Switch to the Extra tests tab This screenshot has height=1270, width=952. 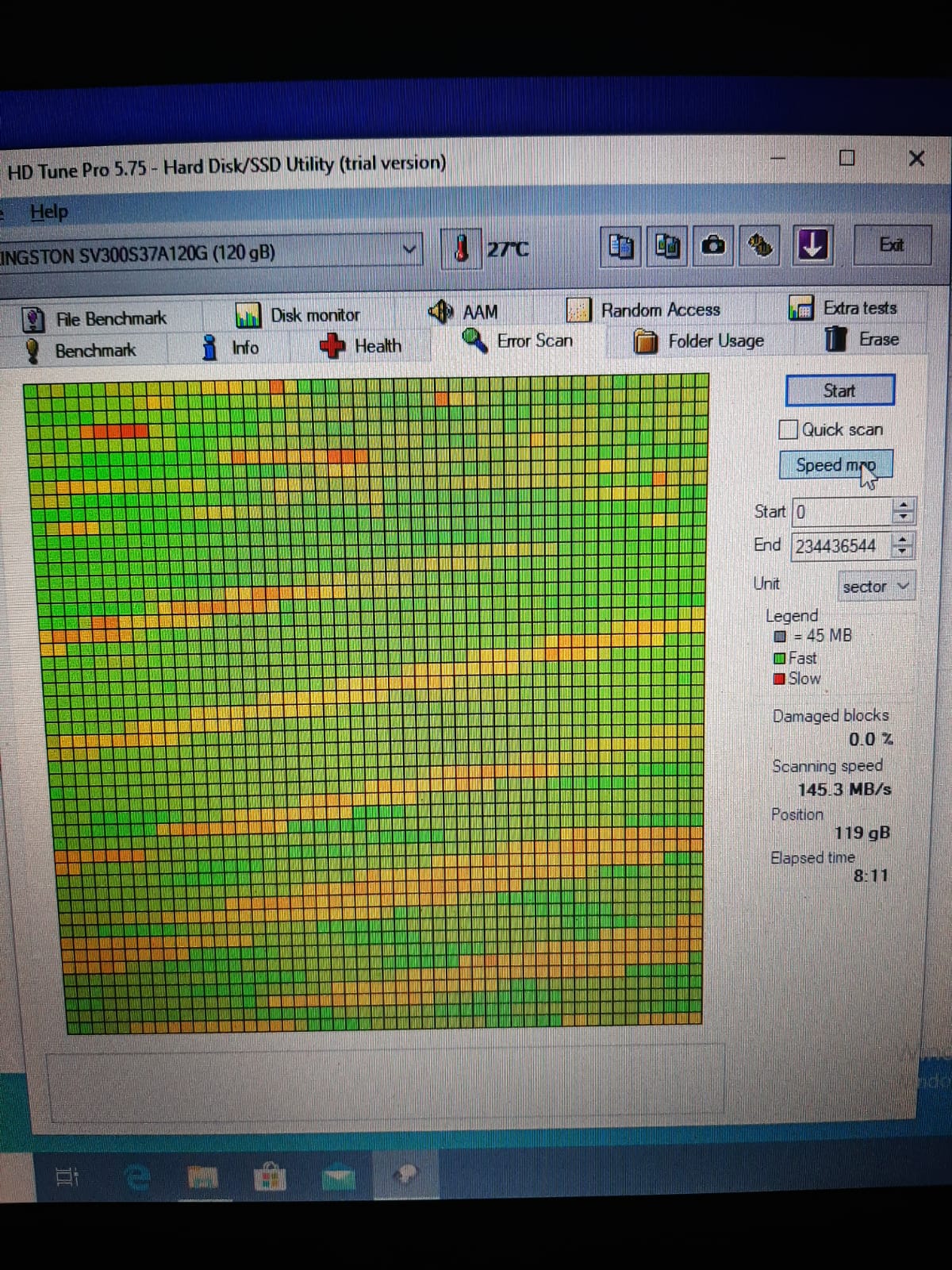point(860,308)
